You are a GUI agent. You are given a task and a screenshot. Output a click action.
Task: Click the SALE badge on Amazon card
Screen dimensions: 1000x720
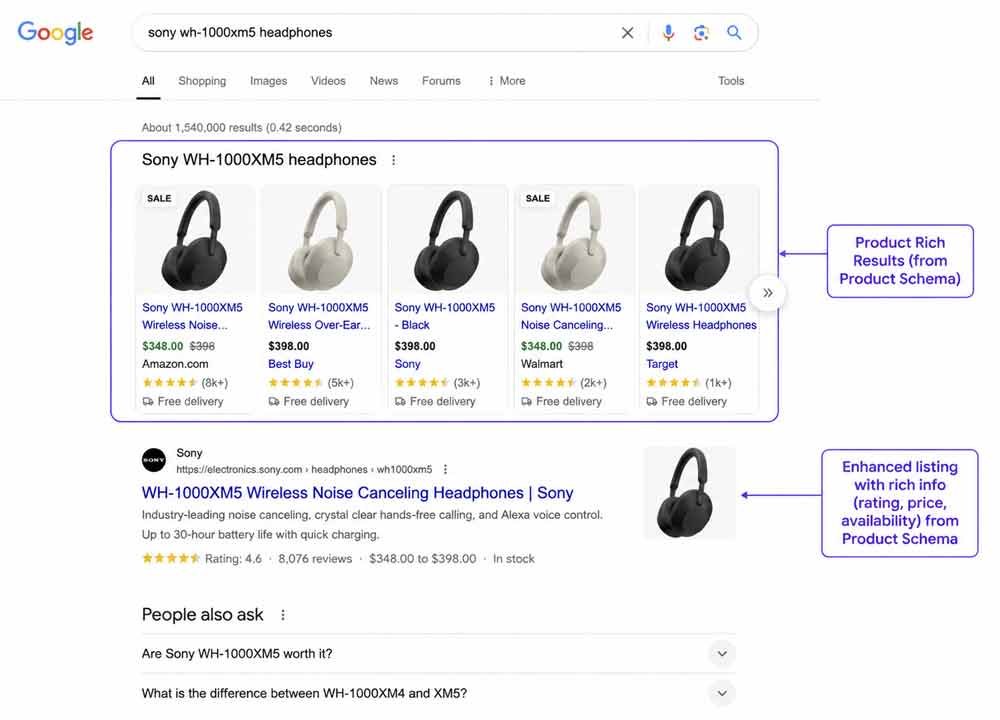click(159, 198)
